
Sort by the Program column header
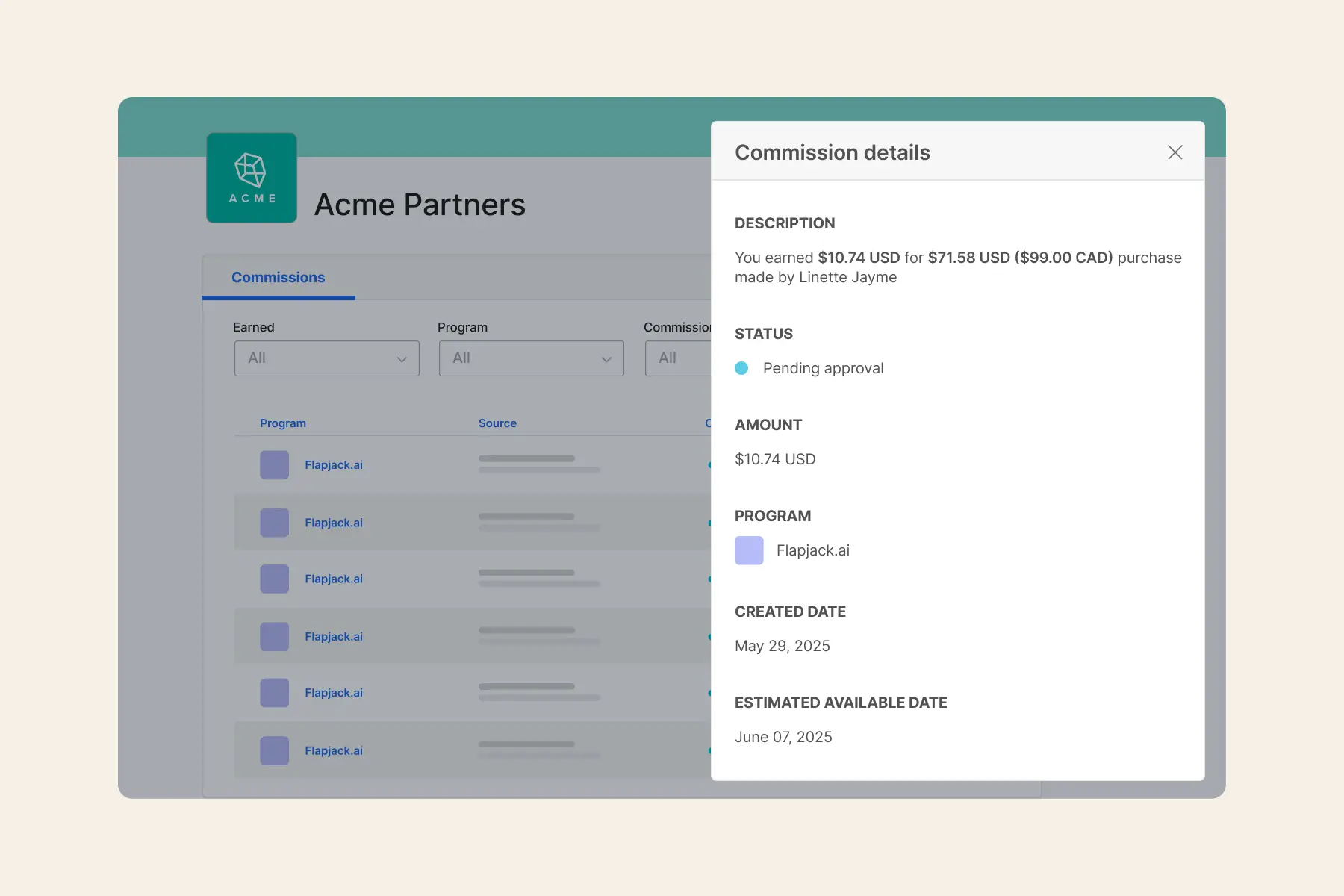click(x=283, y=423)
